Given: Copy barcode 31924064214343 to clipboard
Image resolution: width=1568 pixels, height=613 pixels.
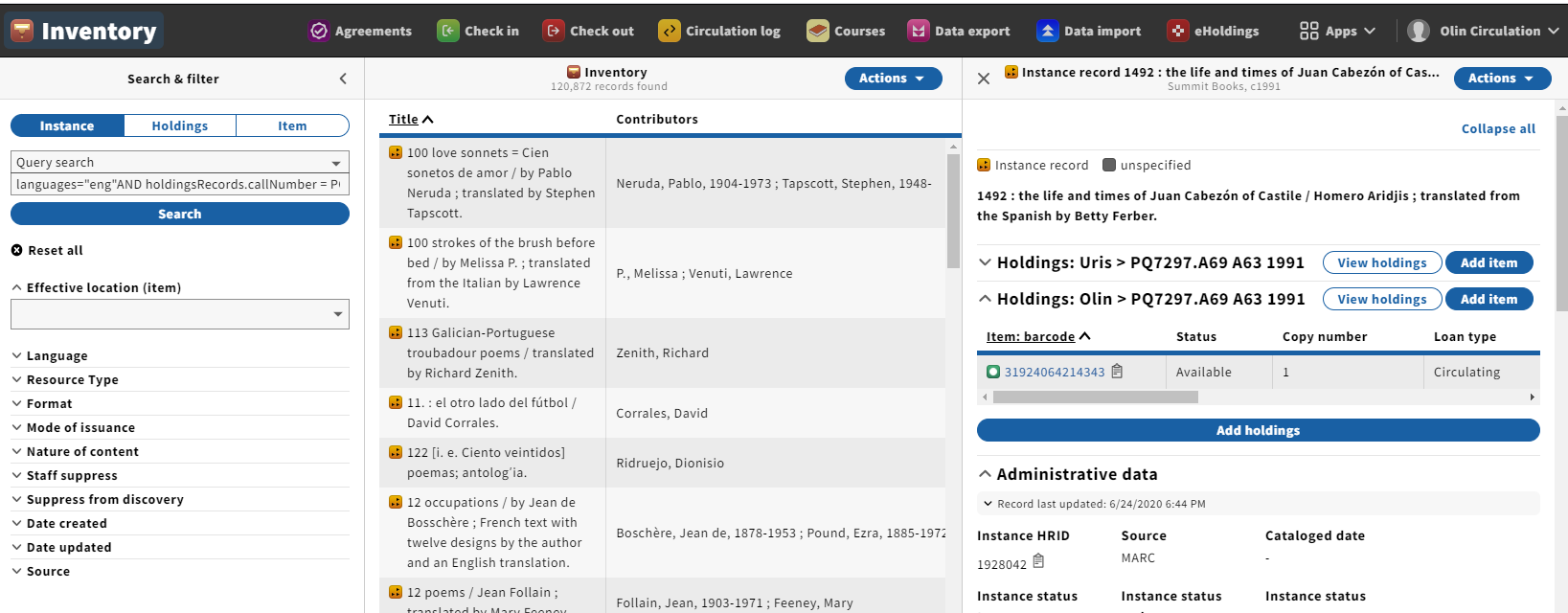Looking at the screenshot, I should tap(1117, 372).
